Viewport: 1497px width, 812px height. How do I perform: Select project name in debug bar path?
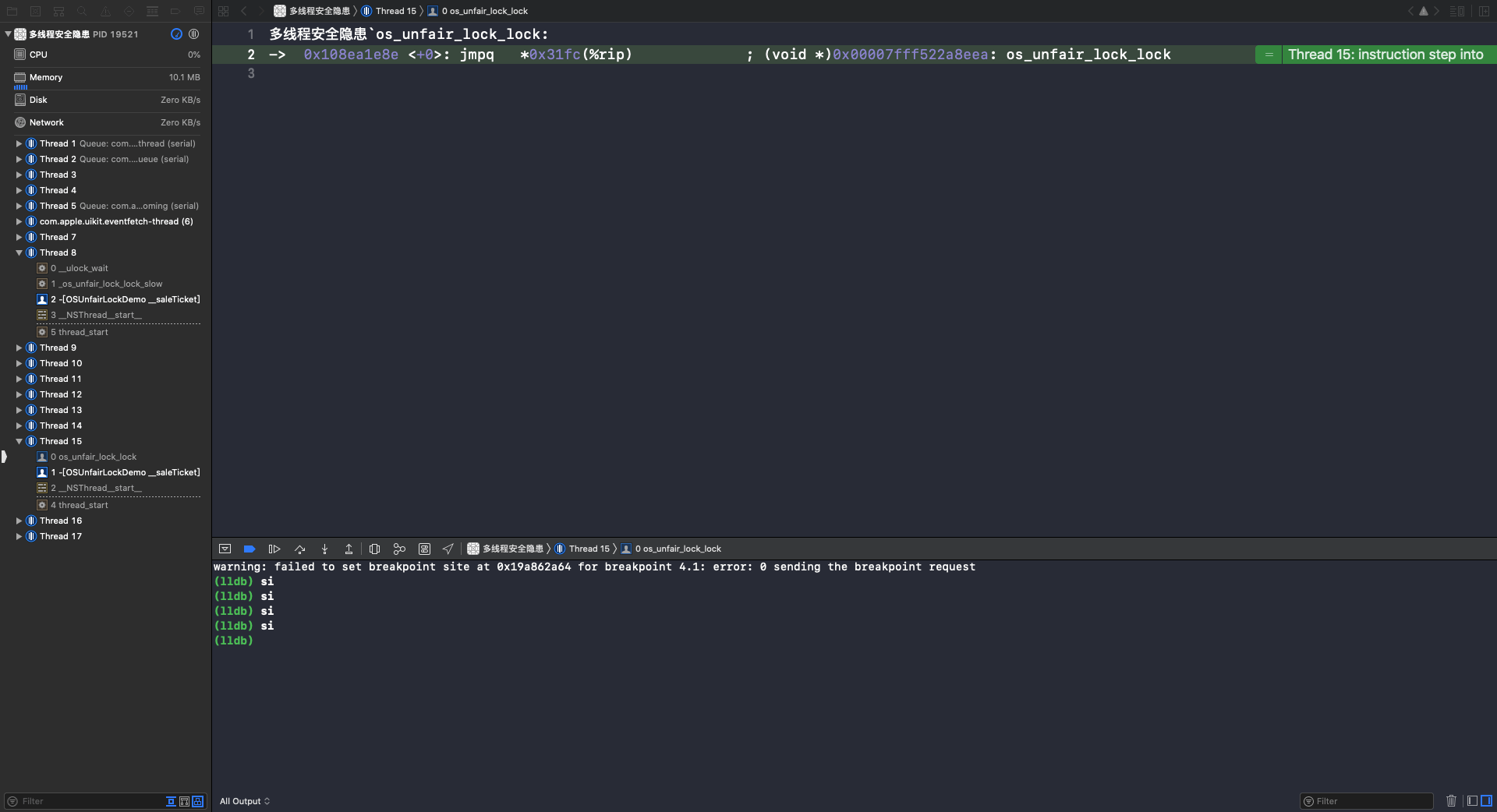click(505, 549)
